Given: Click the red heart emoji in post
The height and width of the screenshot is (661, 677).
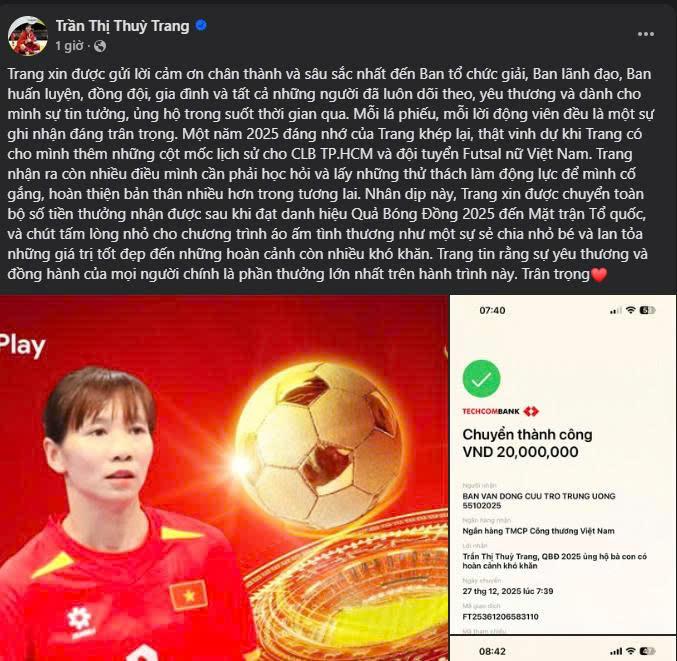Looking at the screenshot, I should (x=599, y=274).
